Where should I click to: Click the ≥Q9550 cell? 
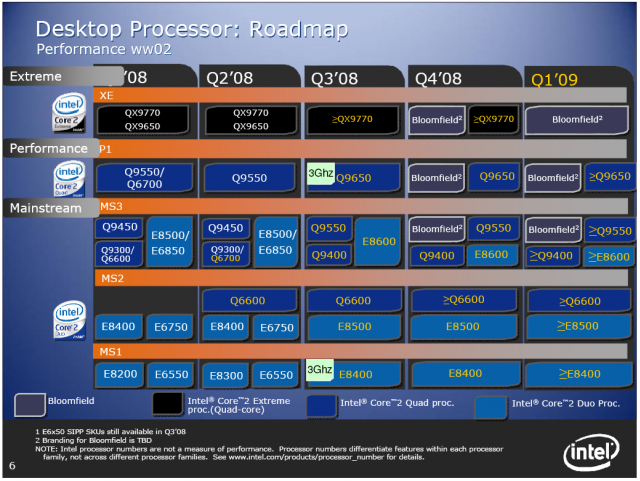pyautogui.click(x=610, y=231)
